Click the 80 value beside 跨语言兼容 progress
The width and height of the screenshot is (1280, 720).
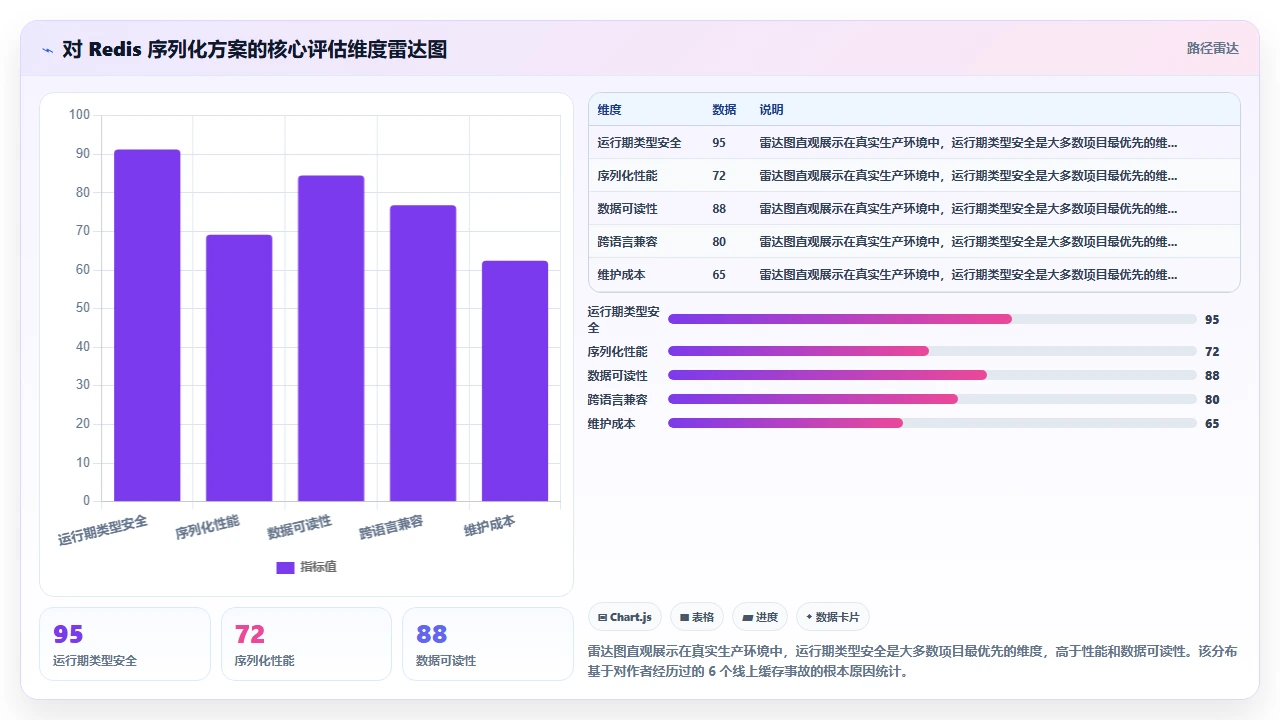click(x=1212, y=399)
